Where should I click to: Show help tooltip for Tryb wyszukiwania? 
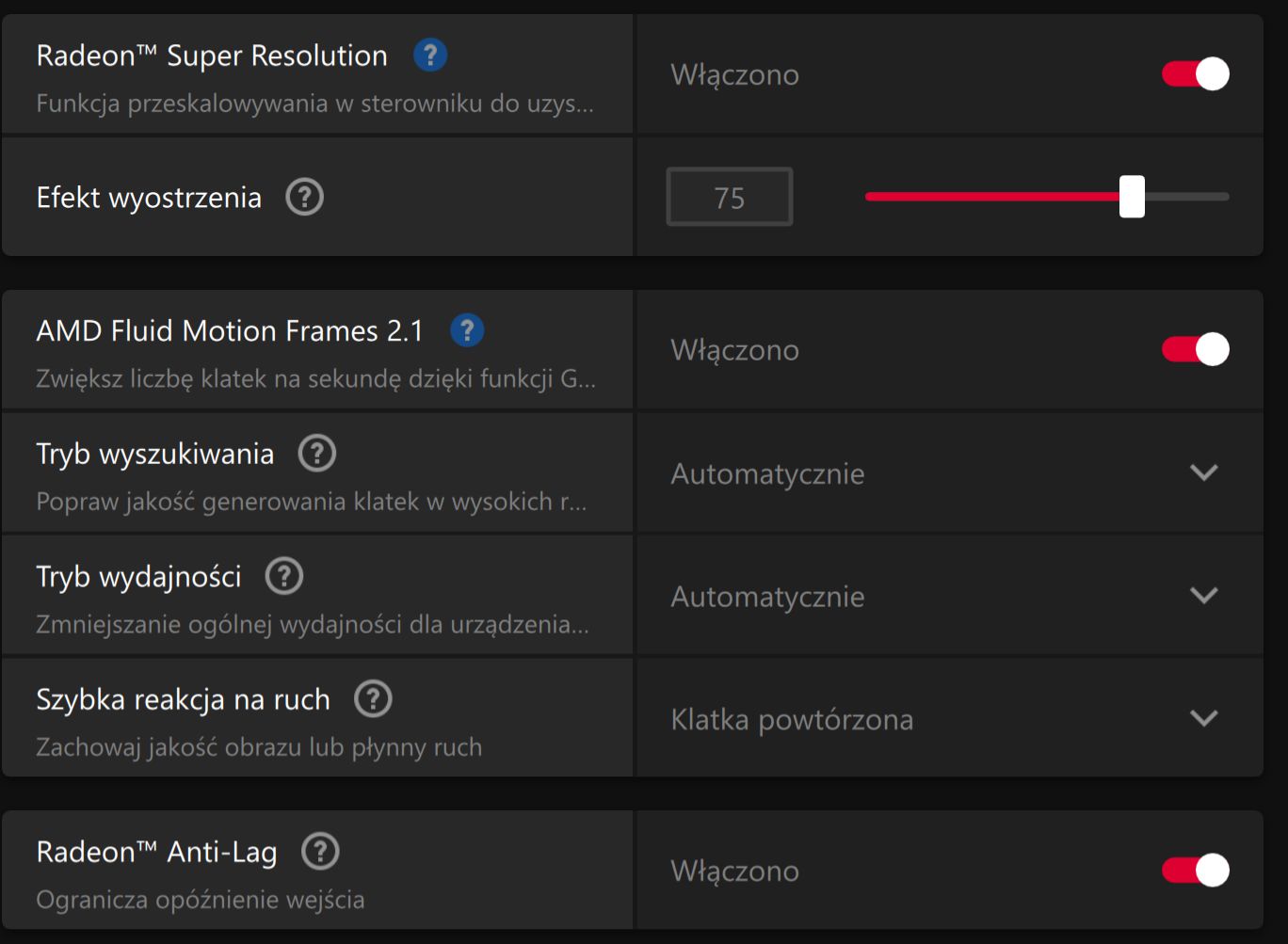tap(316, 454)
